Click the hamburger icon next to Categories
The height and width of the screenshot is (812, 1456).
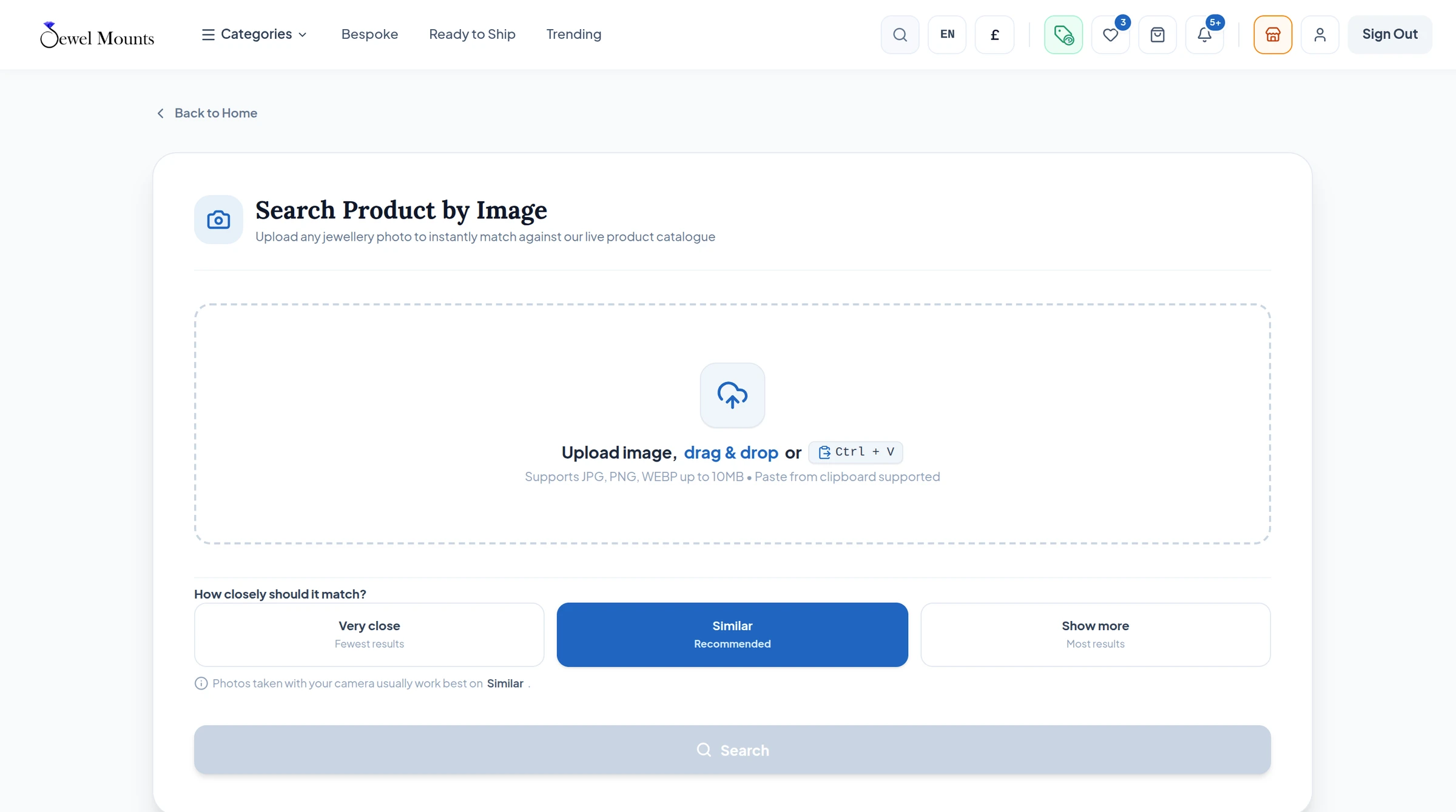pyautogui.click(x=208, y=35)
